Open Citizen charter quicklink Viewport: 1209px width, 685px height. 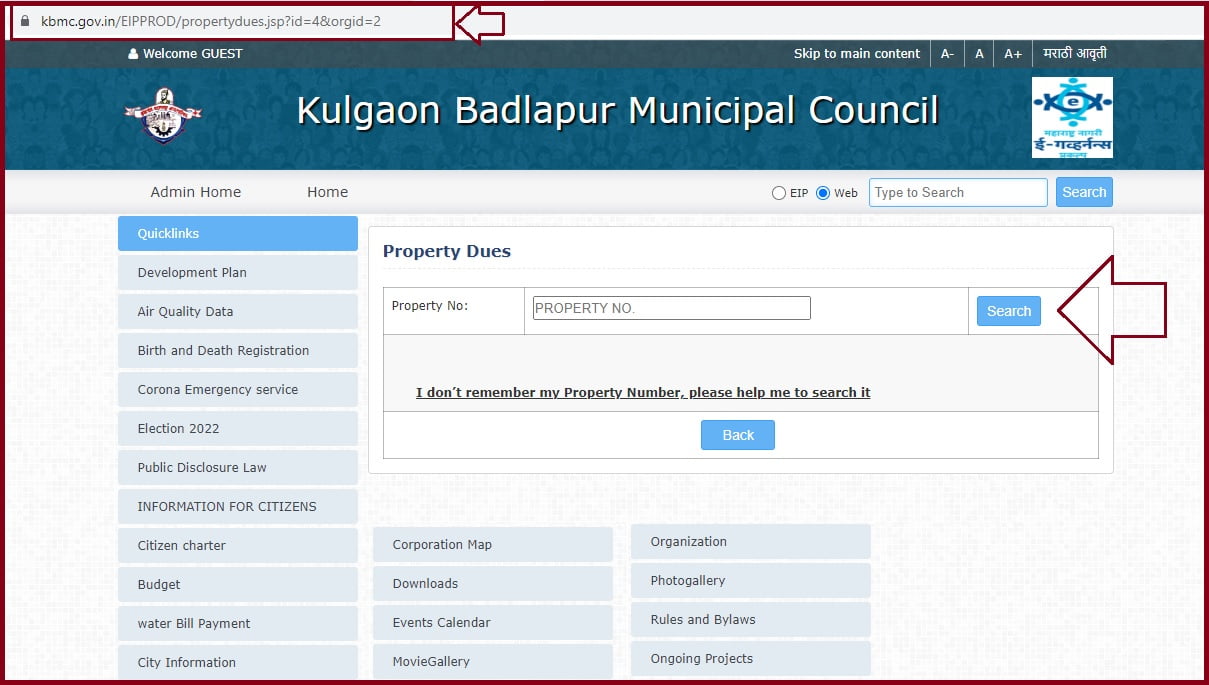click(238, 545)
